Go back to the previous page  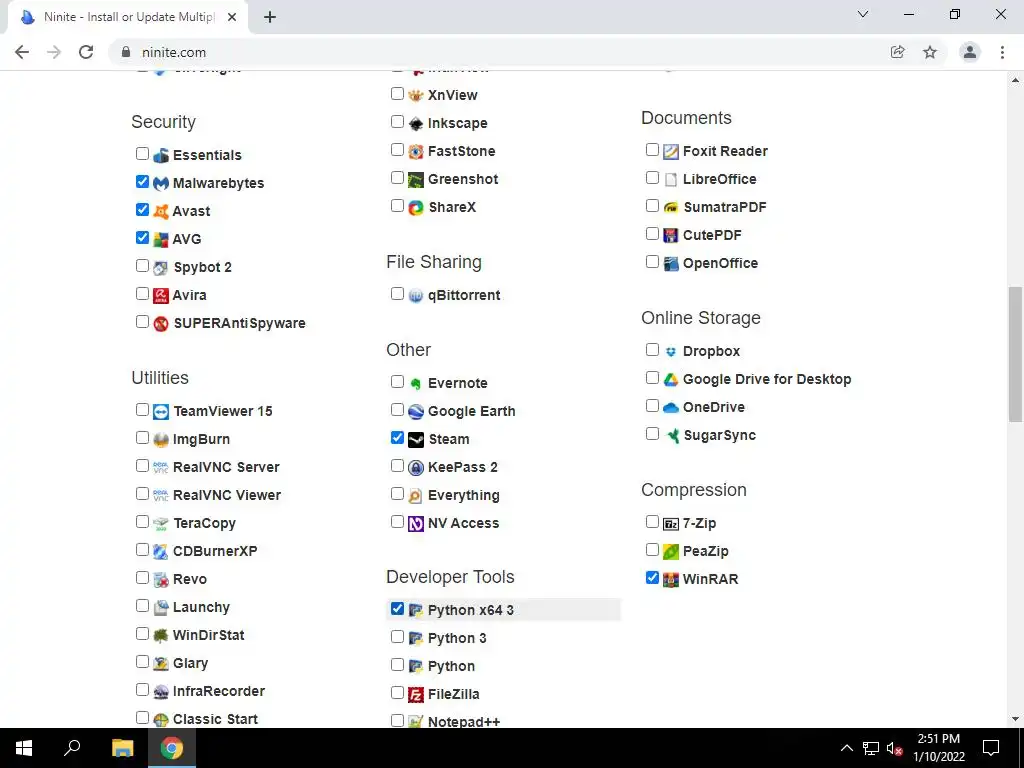[22, 52]
